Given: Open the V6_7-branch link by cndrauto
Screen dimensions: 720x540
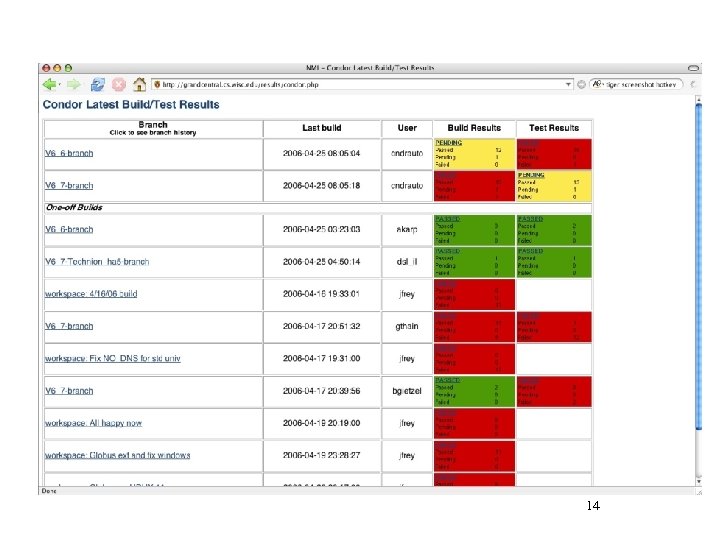Looking at the screenshot, I should click(x=69, y=186).
